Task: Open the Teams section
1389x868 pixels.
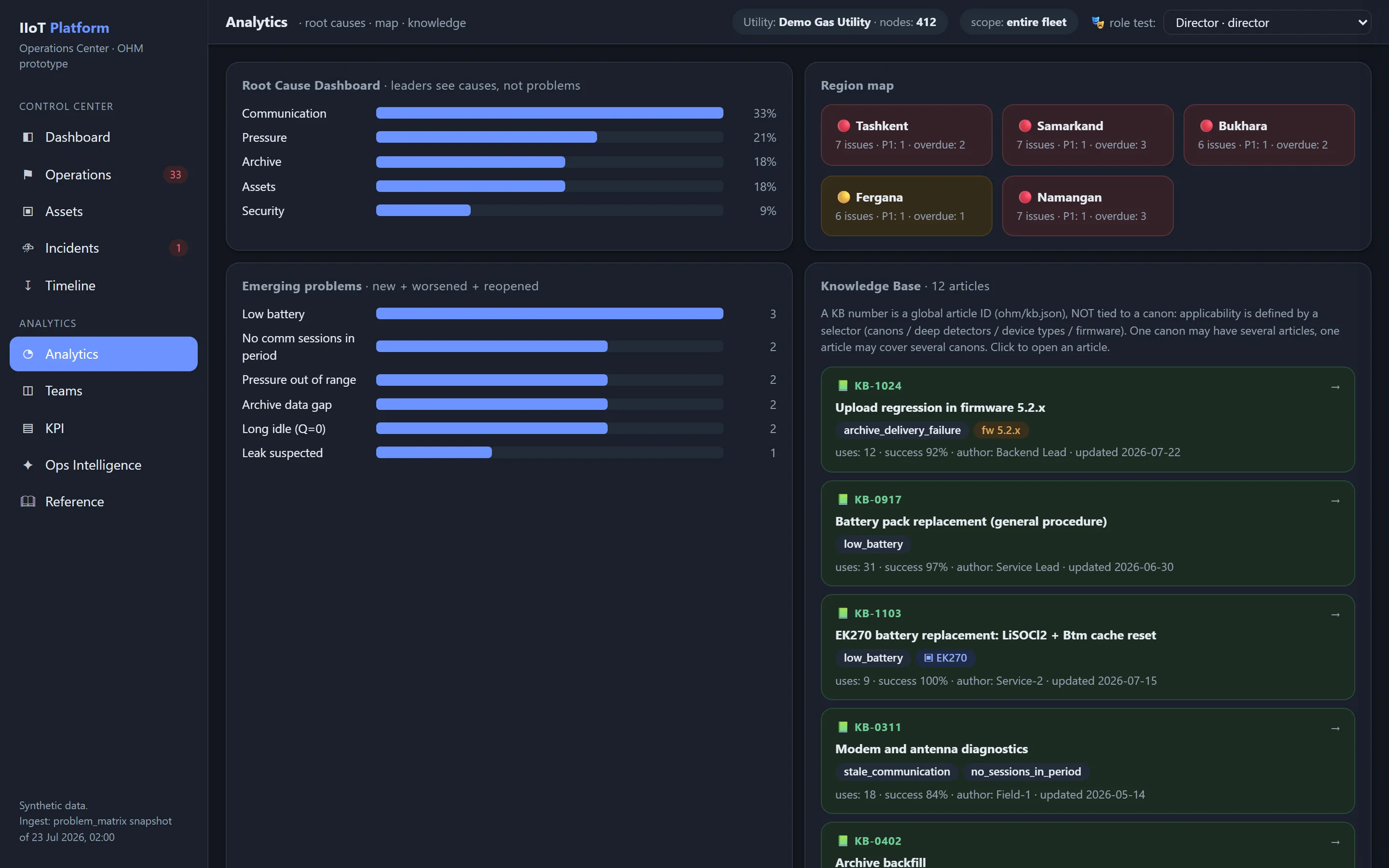Action: point(103,391)
